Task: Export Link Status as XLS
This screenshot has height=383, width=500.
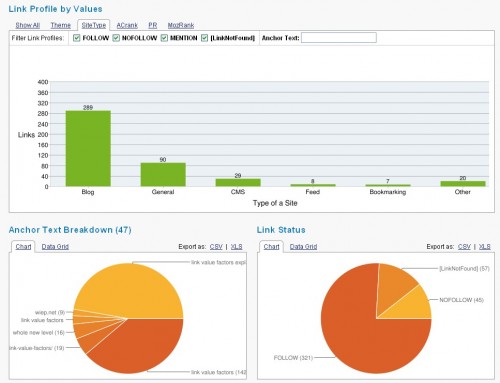Action: pos(485,247)
